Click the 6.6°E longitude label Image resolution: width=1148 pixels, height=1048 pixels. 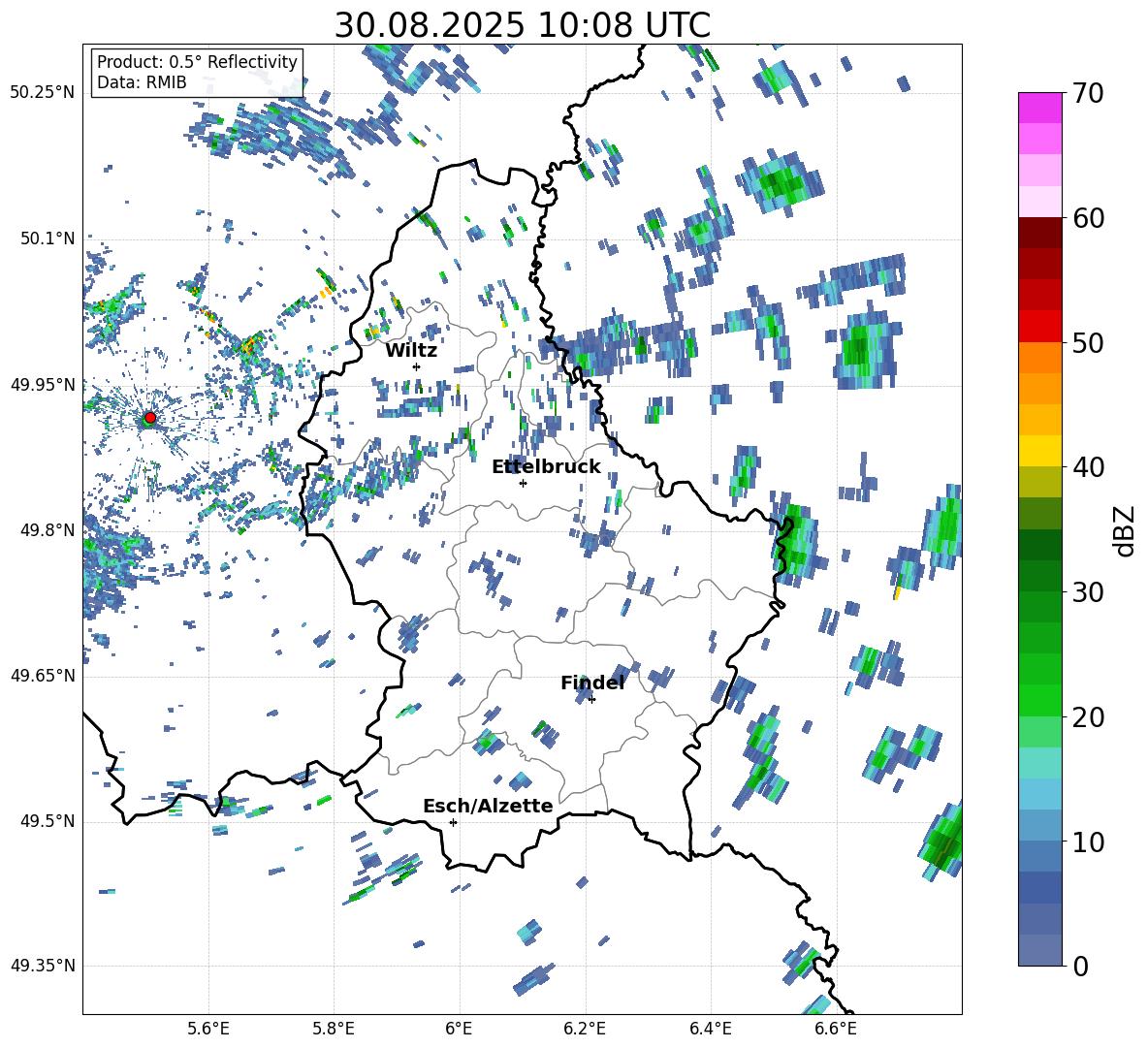(836, 1029)
